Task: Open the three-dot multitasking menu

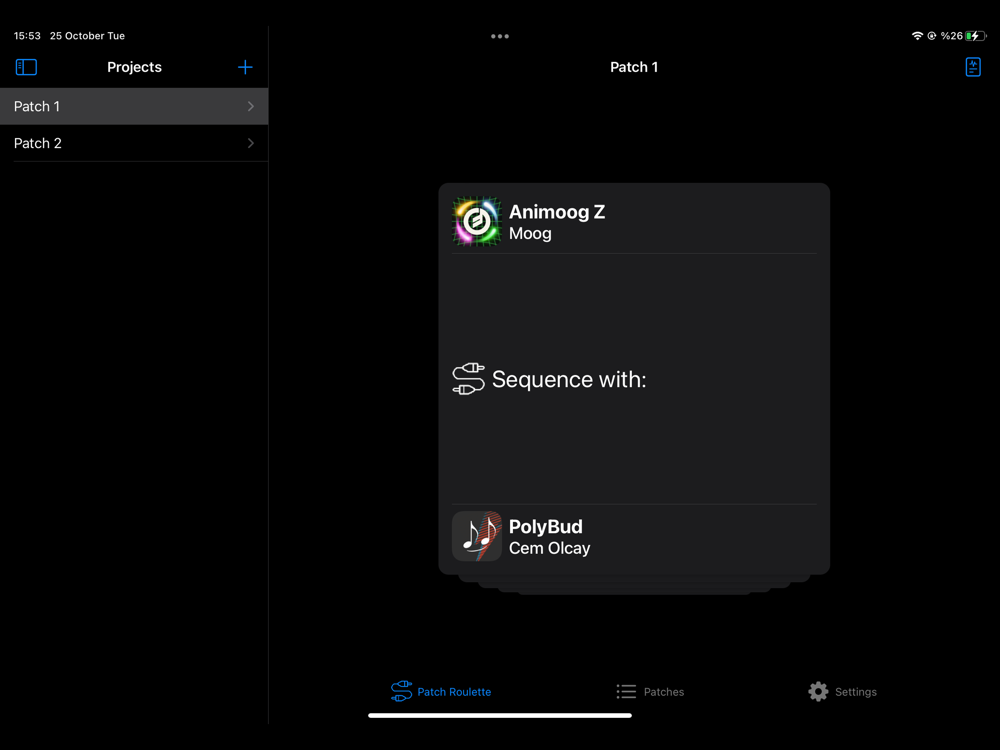Action: [x=500, y=36]
